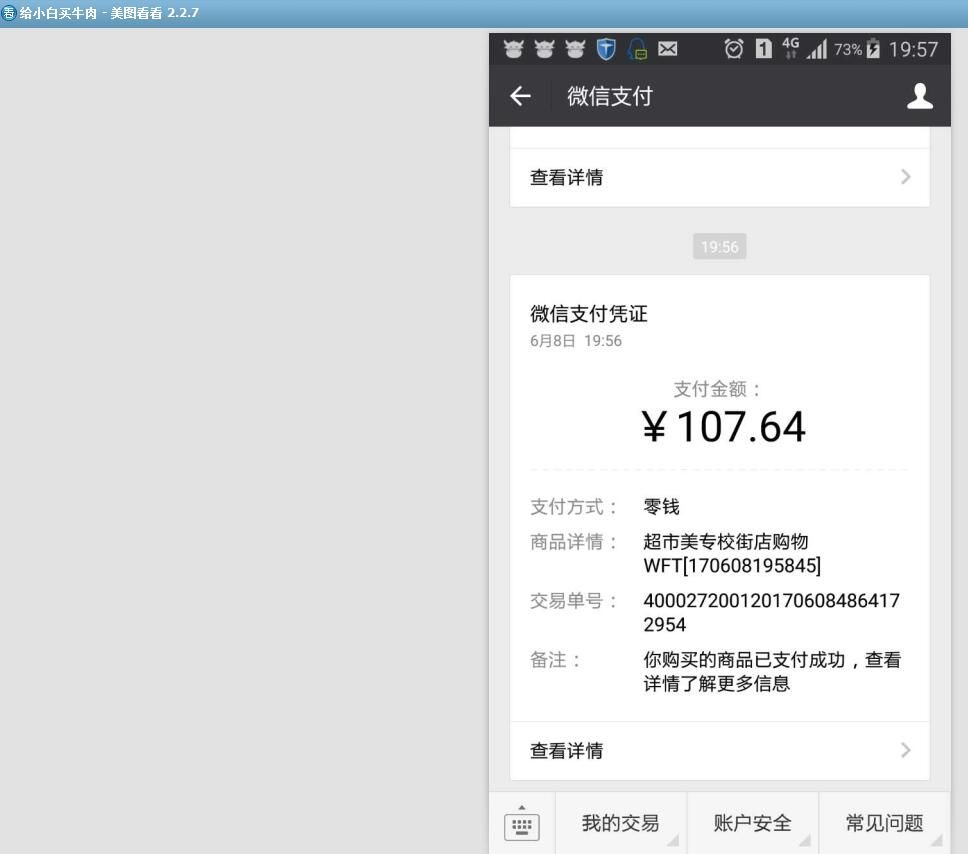This screenshot has height=854, width=968.
Task: Click the date 6月8日 19:56
Action: click(575, 341)
